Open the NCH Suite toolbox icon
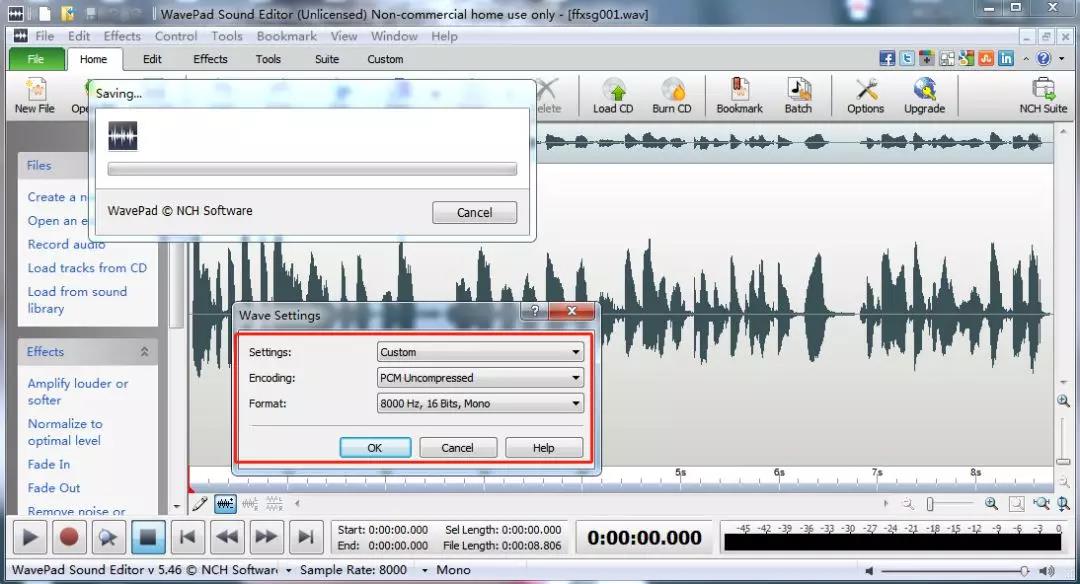The width and height of the screenshot is (1080, 584). click(1043, 96)
